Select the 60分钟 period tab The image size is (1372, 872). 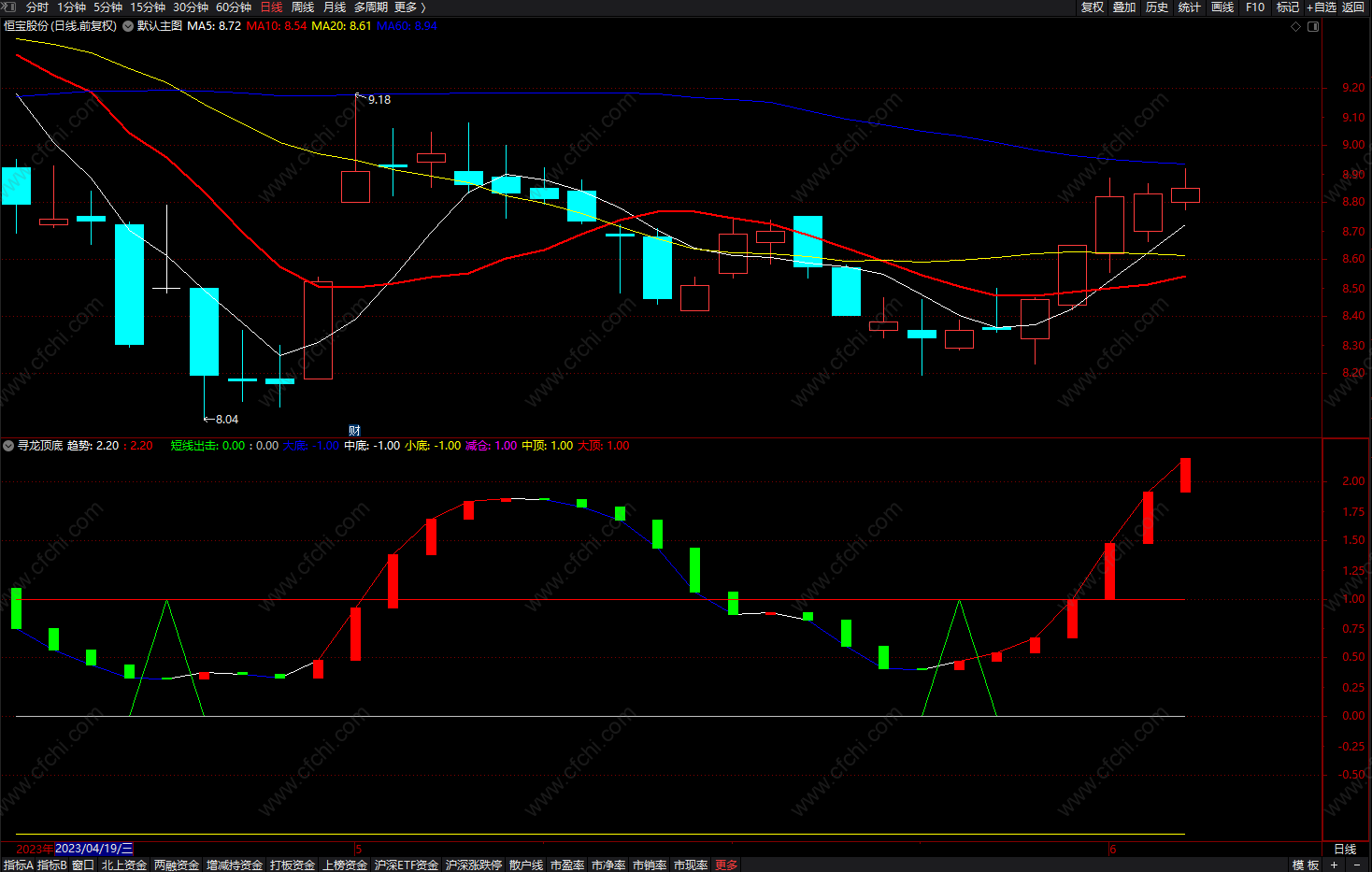pos(234,7)
